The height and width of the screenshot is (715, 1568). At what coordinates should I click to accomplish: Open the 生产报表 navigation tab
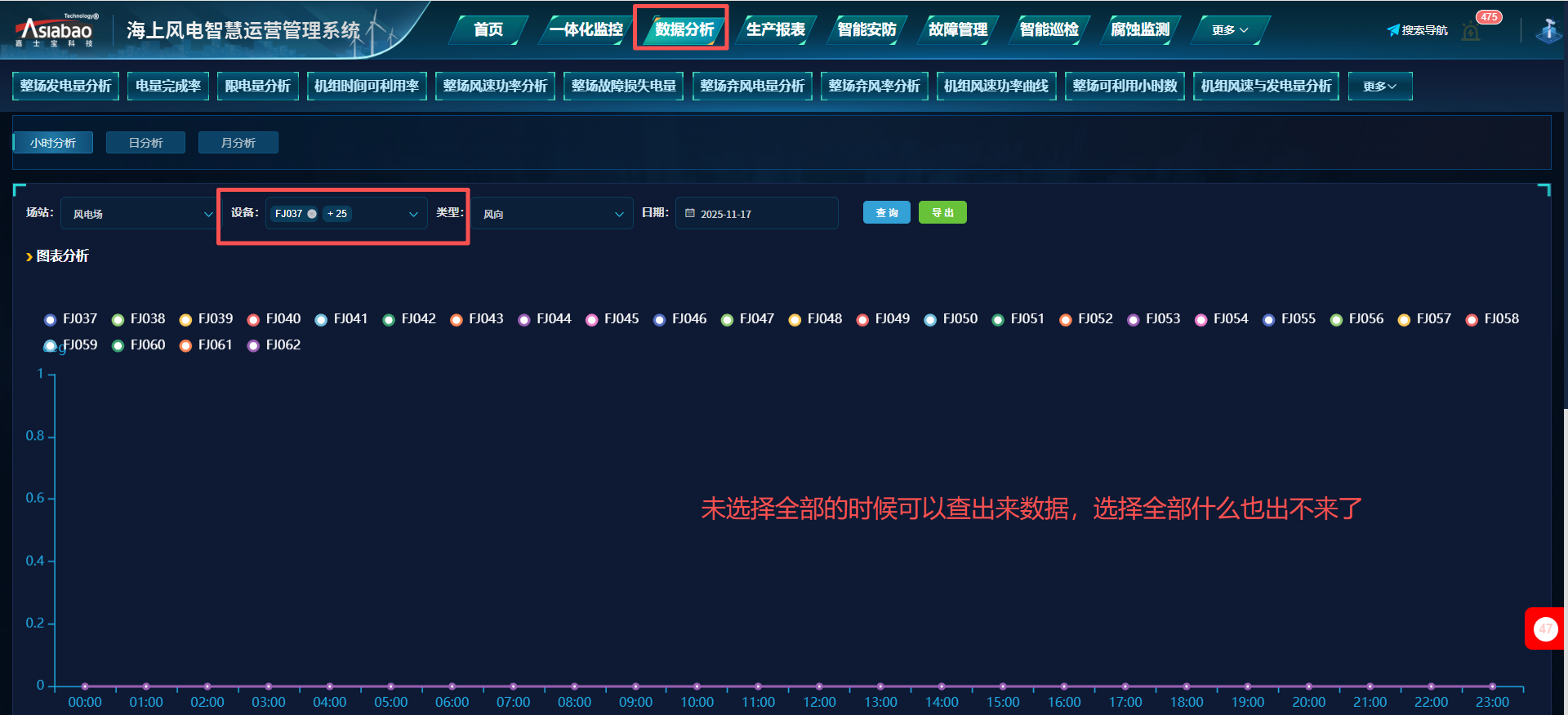click(x=775, y=30)
